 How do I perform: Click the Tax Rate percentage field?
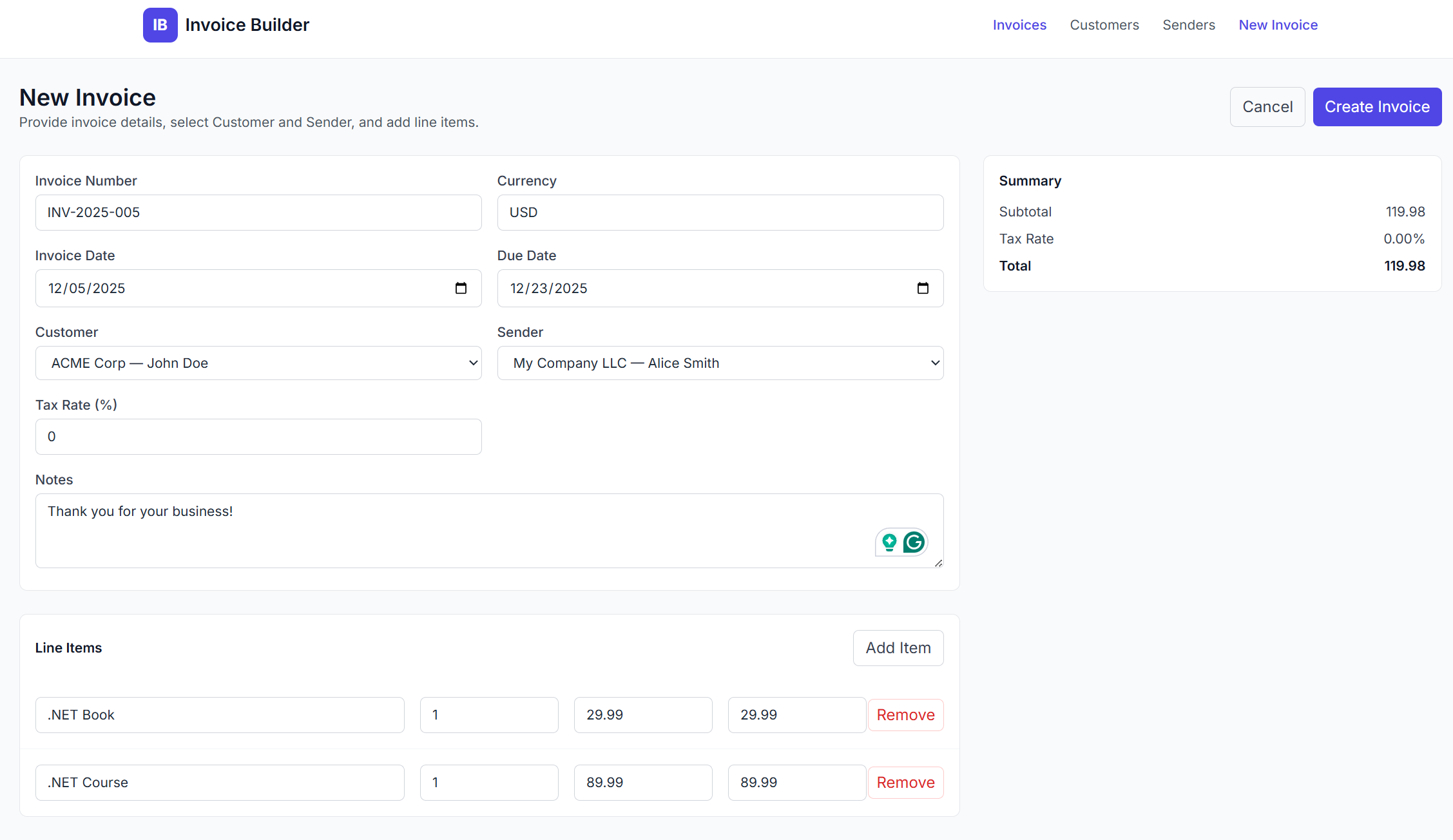(x=258, y=436)
